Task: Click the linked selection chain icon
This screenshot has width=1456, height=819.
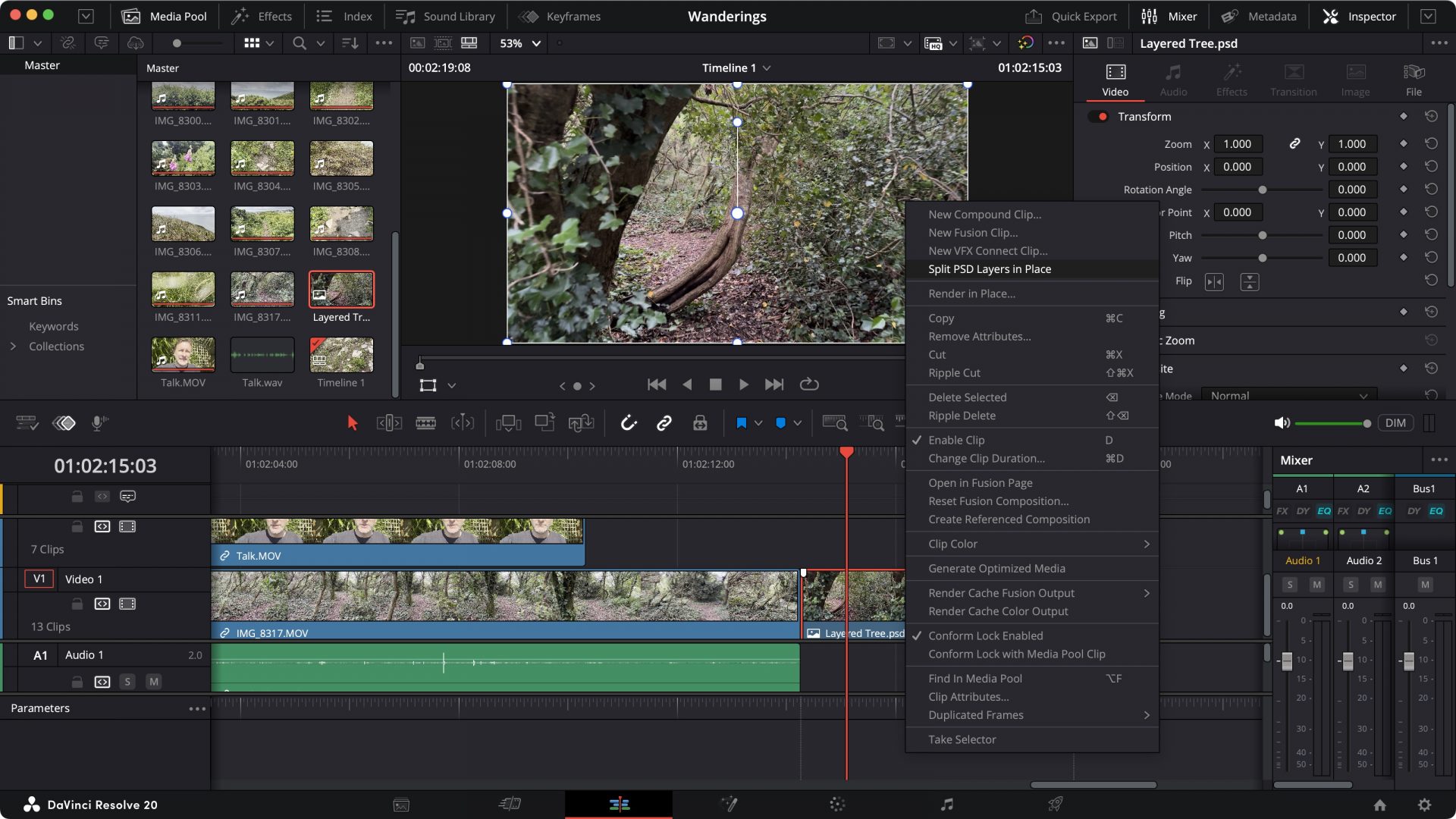Action: (x=664, y=423)
